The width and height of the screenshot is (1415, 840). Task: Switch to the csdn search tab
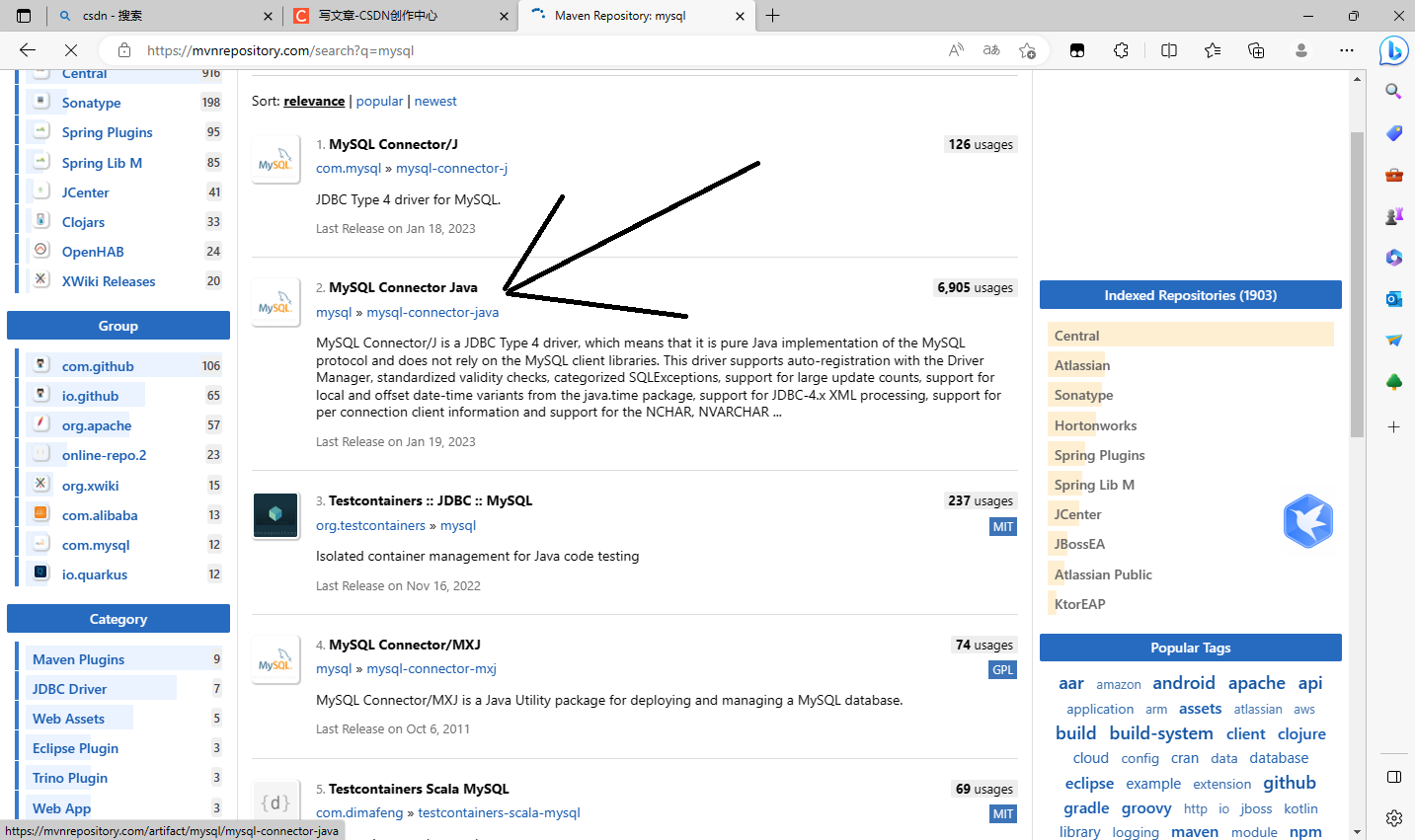click(164, 16)
